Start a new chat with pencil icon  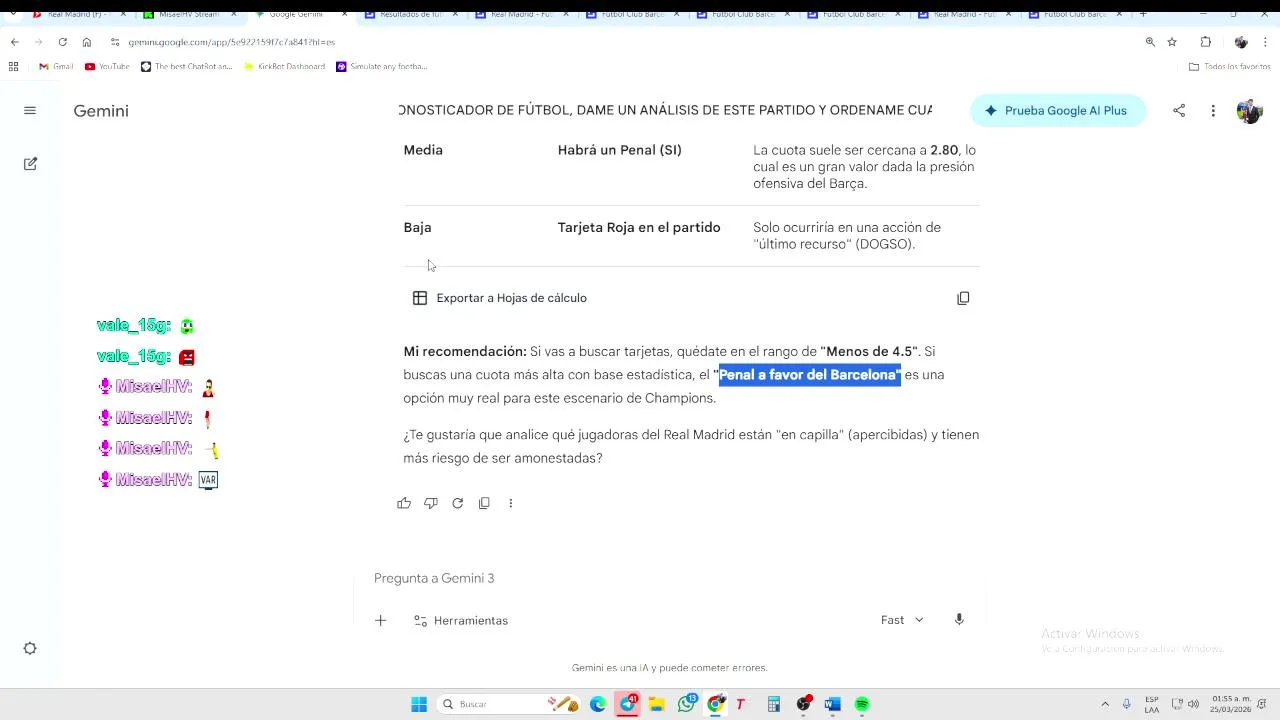click(30, 163)
